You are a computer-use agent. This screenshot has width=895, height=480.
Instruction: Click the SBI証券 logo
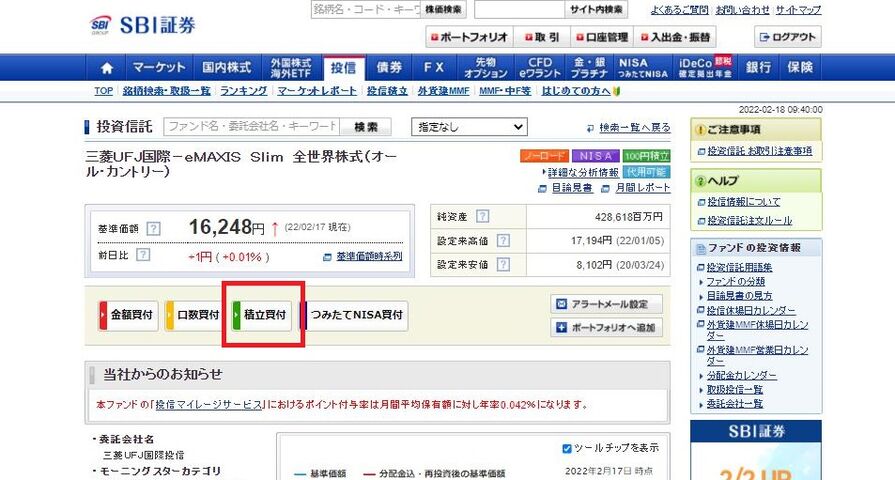[143, 25]
